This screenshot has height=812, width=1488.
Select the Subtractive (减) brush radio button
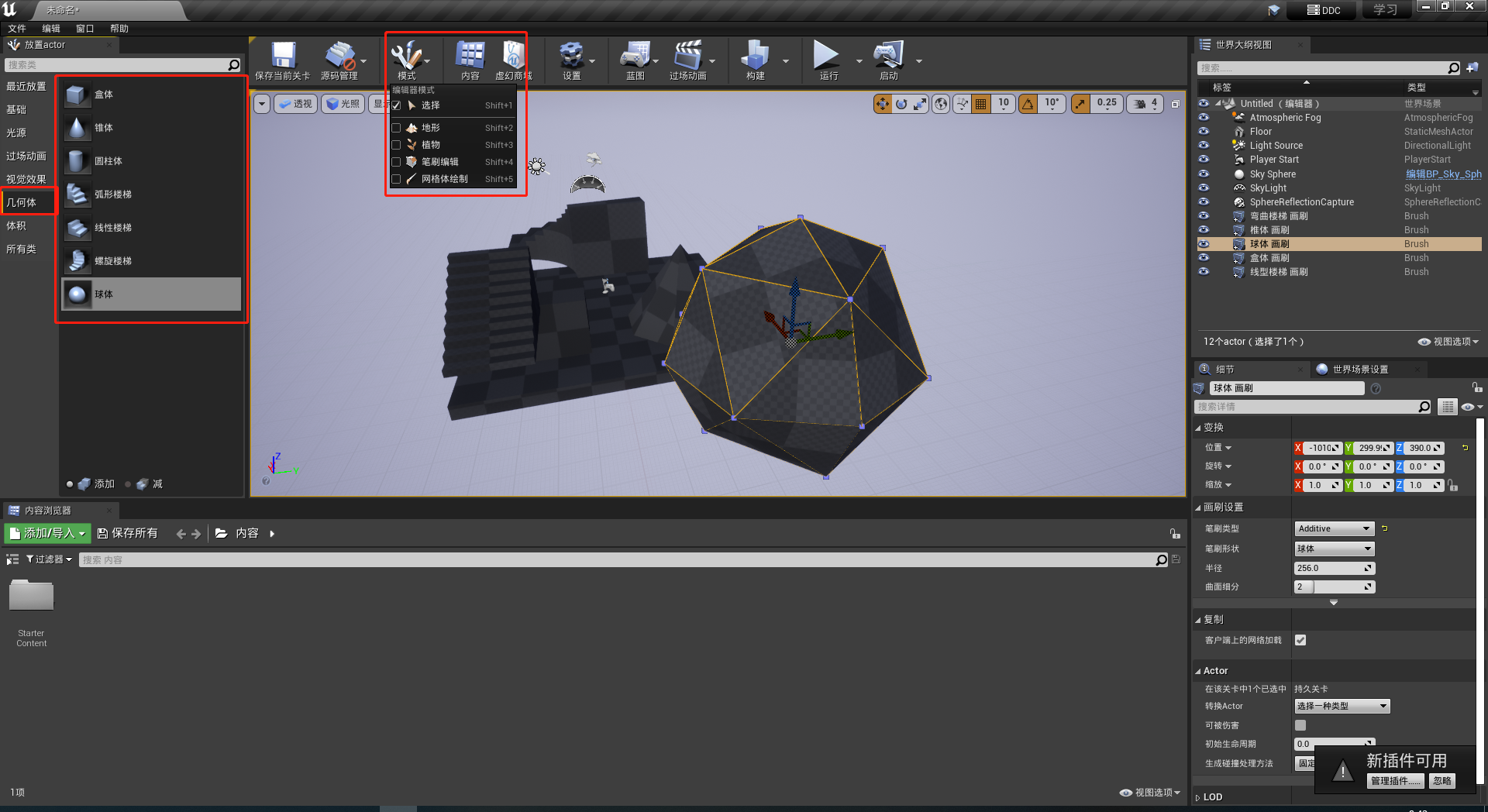tap(128, 484)
